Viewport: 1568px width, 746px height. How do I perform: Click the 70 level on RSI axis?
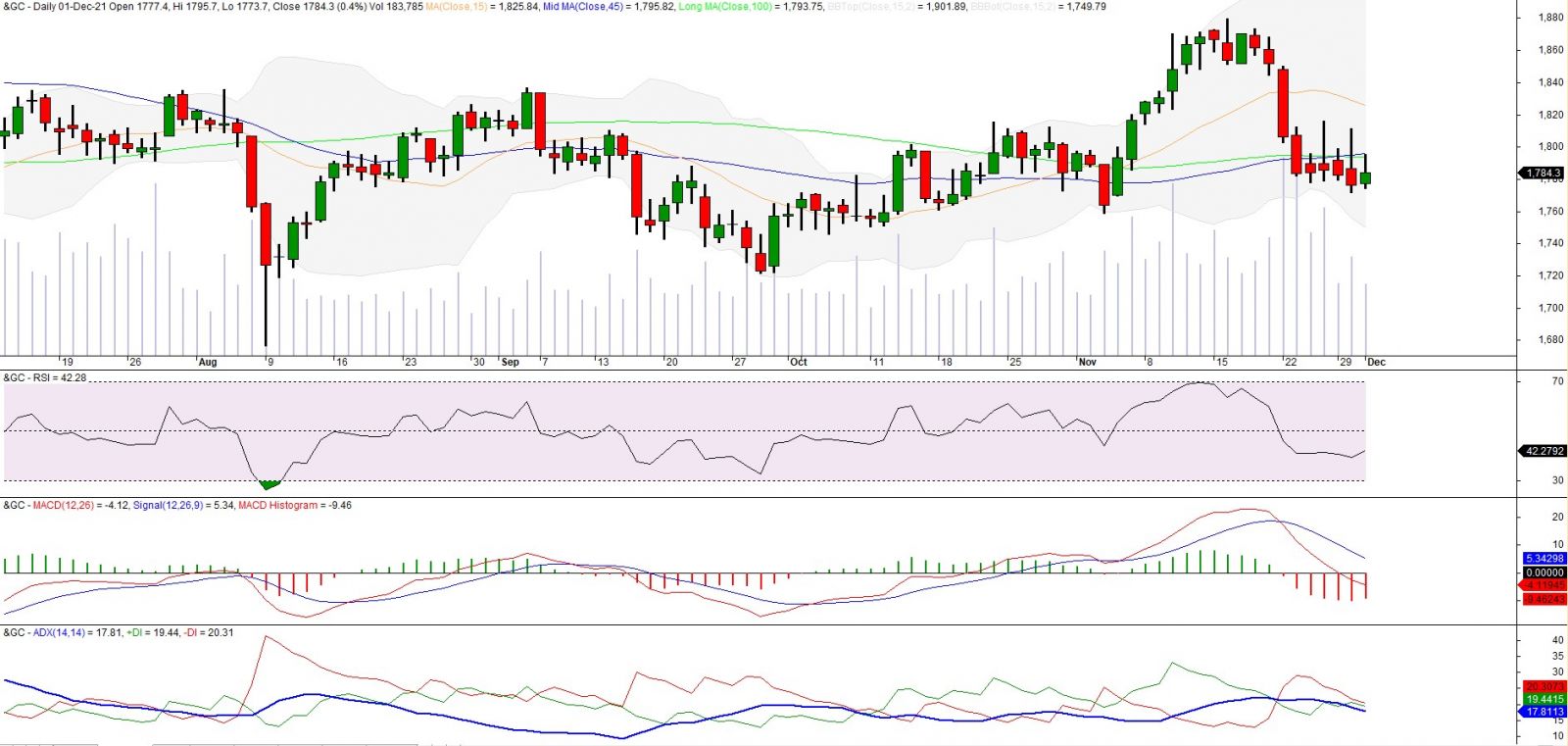coord(1558,381)
